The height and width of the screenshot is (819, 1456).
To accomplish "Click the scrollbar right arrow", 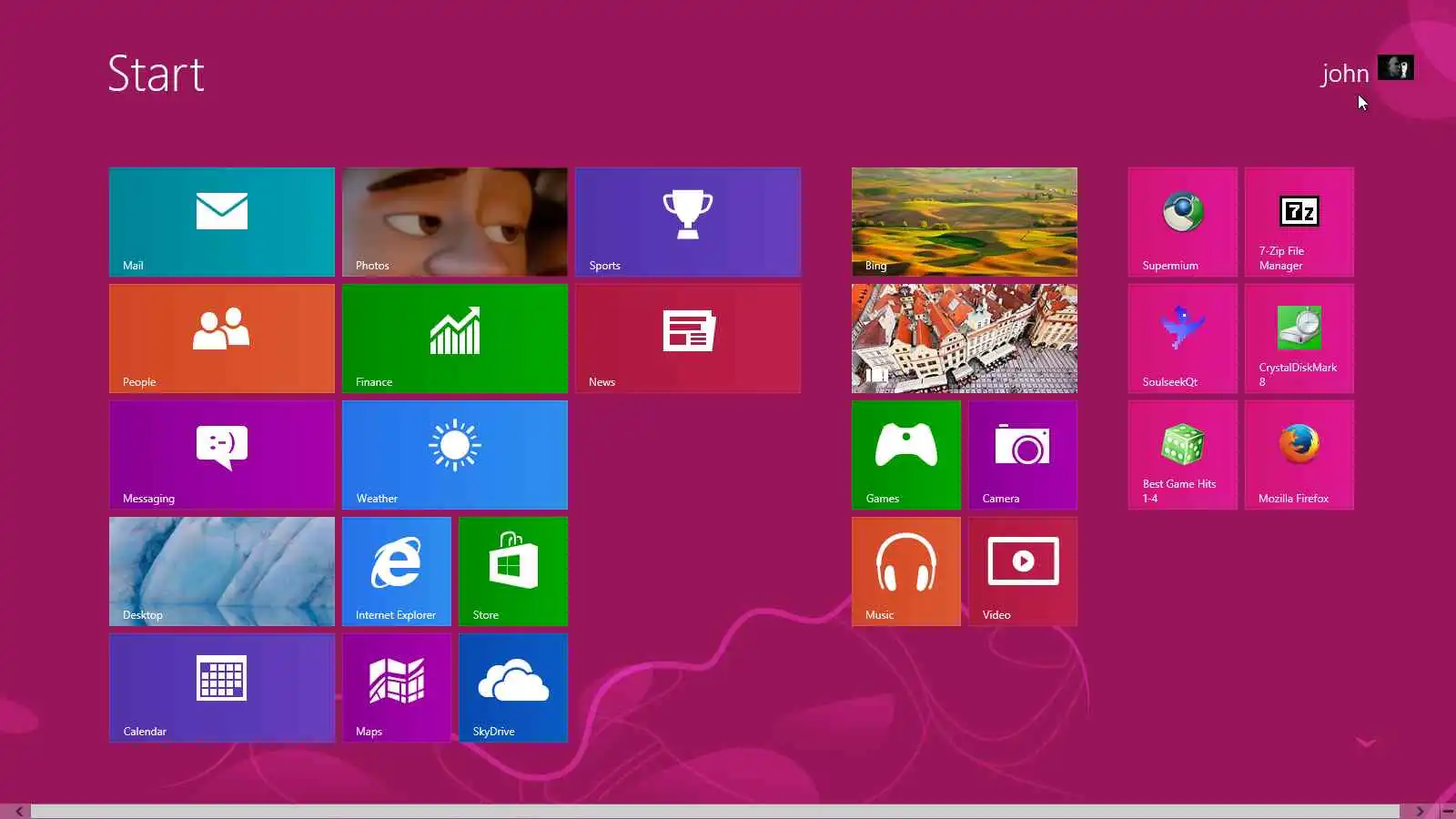I will (1420, 811).
